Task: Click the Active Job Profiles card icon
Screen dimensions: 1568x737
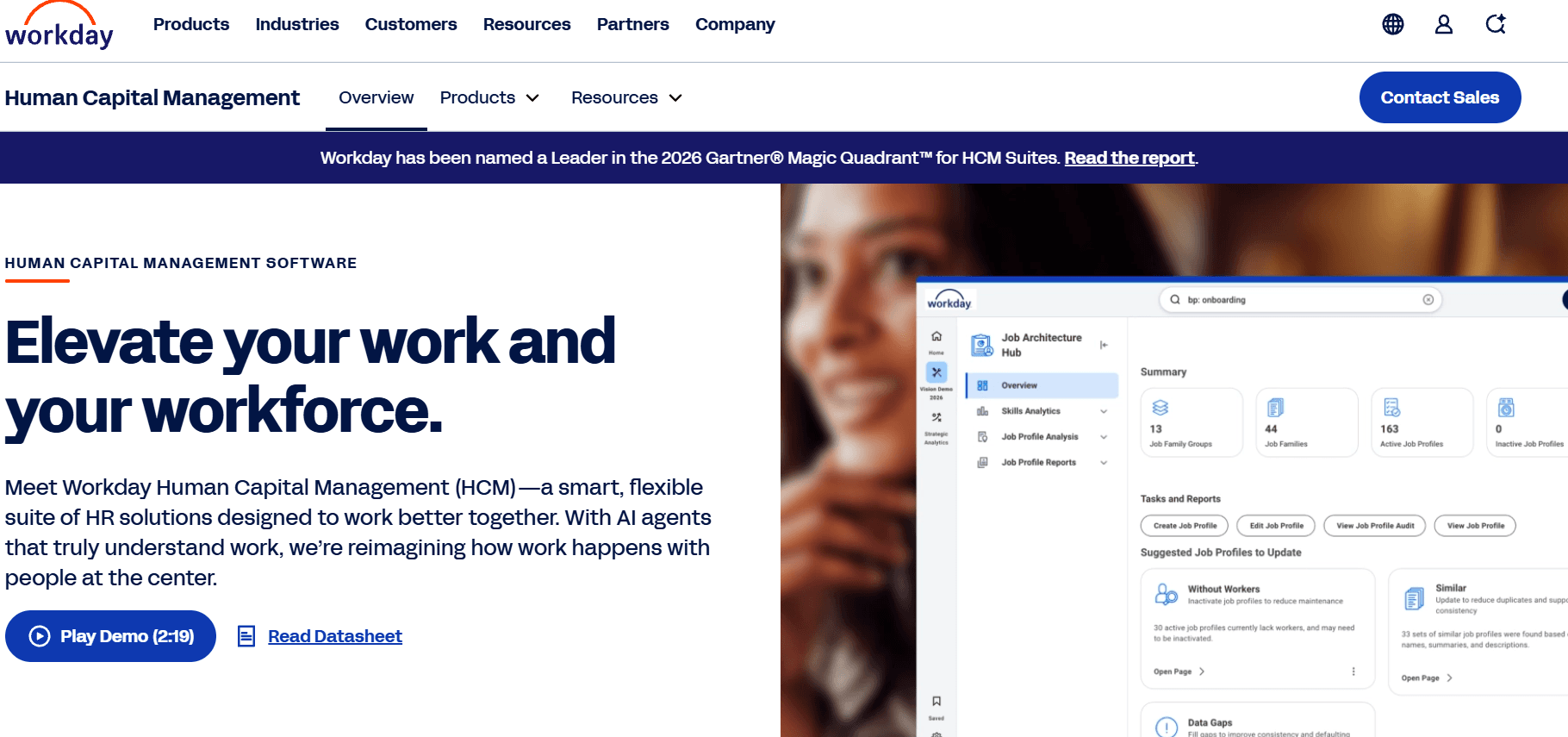Action: [x=1392, y=407]
